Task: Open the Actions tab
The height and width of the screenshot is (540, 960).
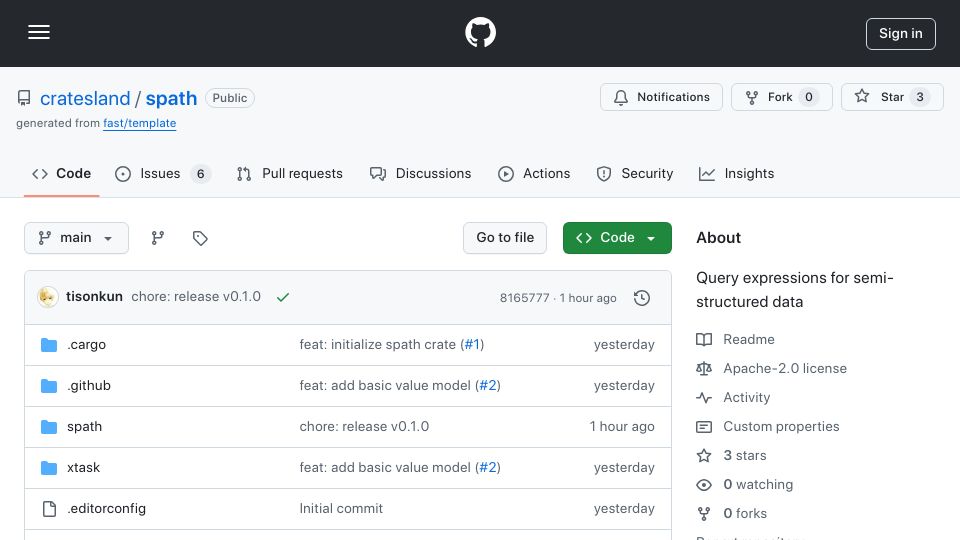Action: click(534, 174)
